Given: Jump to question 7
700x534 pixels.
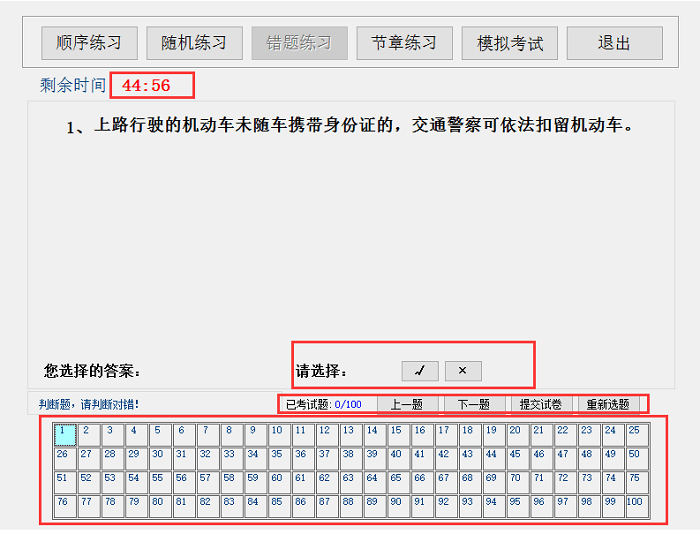Looking at the screenshot, I should 208,435.
